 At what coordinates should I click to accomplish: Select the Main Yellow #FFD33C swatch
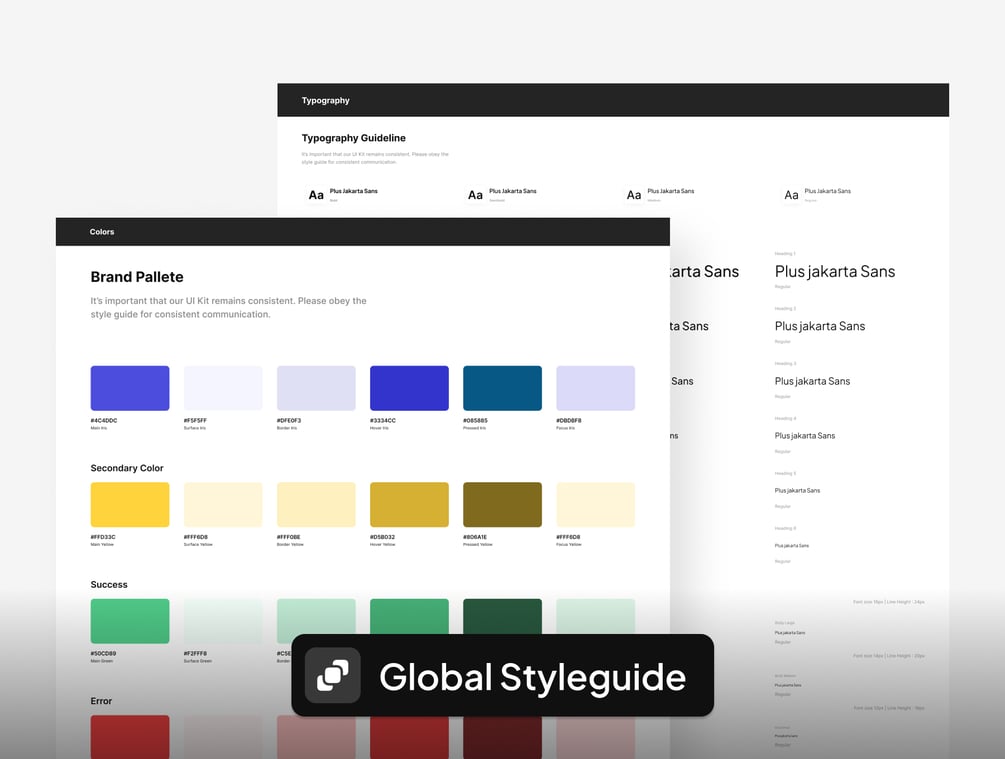(x=130, y=505)
